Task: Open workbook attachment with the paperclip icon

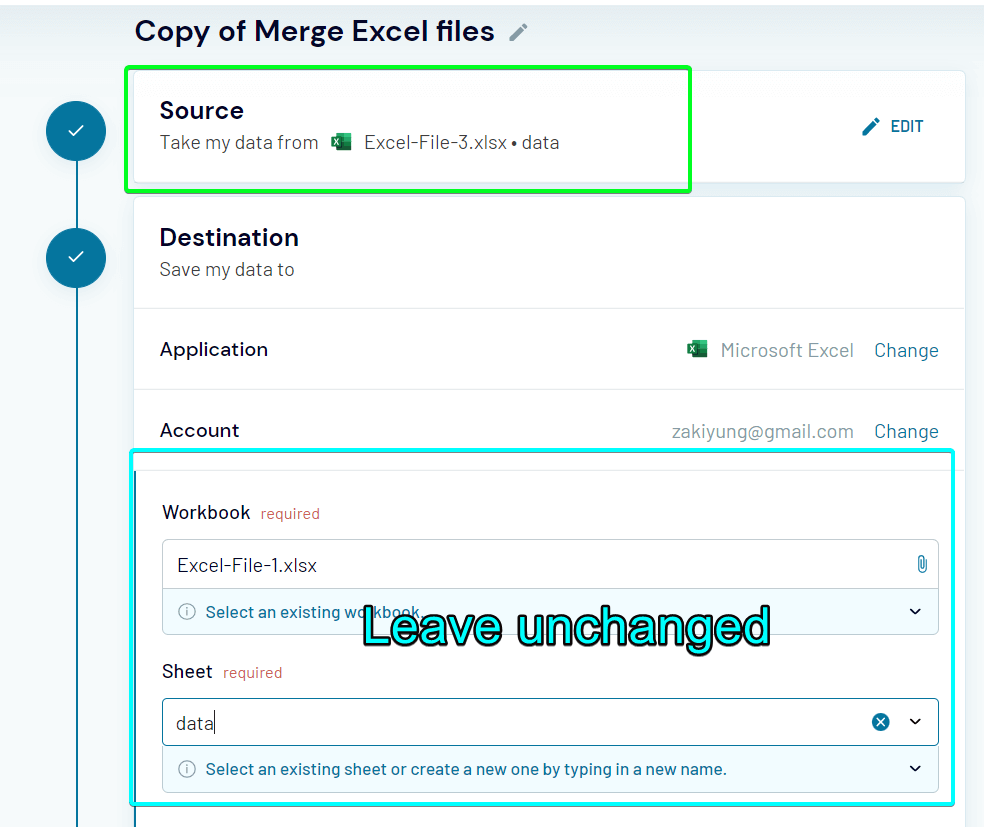Action: [921, 564]
